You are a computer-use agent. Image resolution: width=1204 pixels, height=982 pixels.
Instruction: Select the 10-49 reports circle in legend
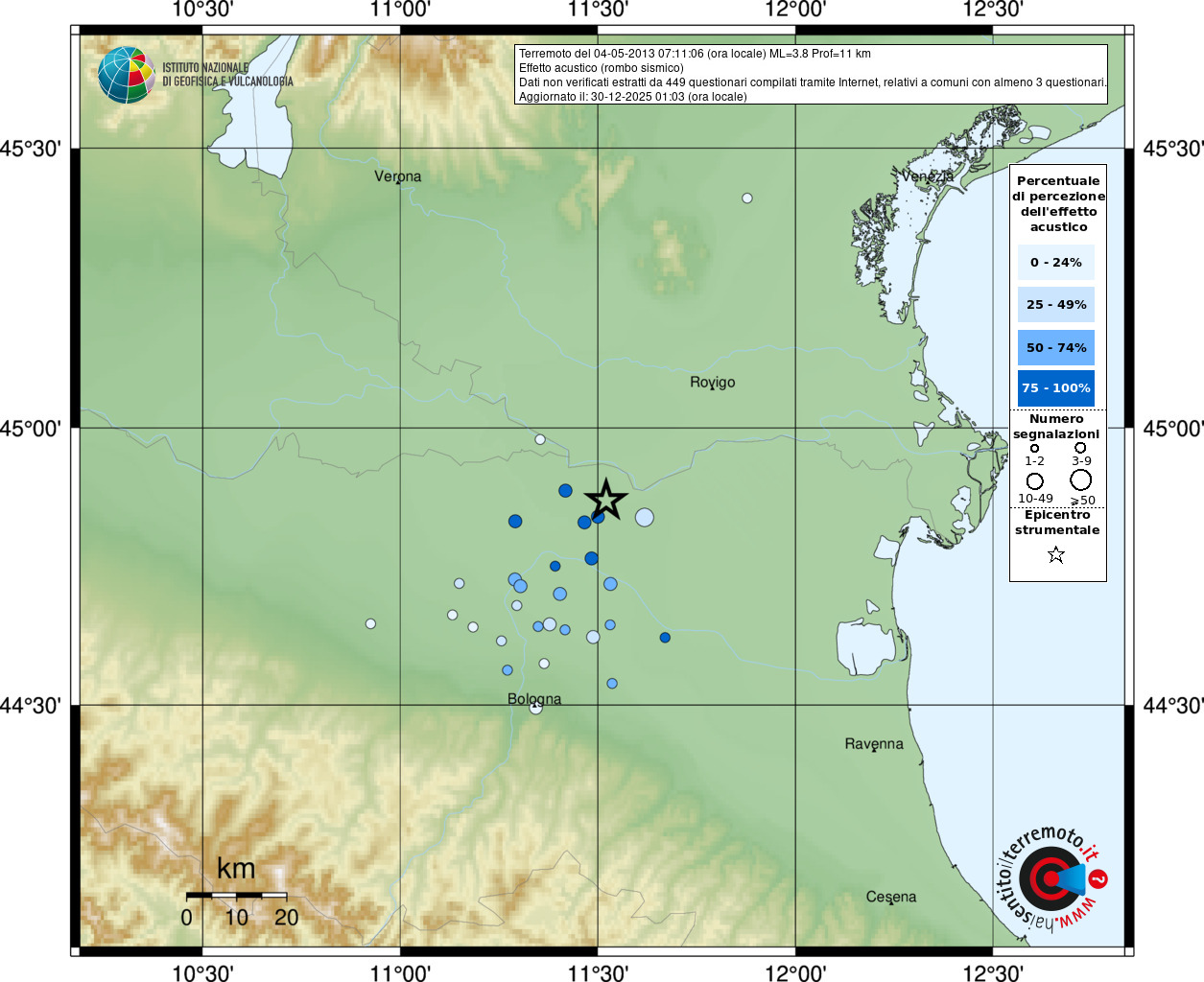pos(1034,480)
